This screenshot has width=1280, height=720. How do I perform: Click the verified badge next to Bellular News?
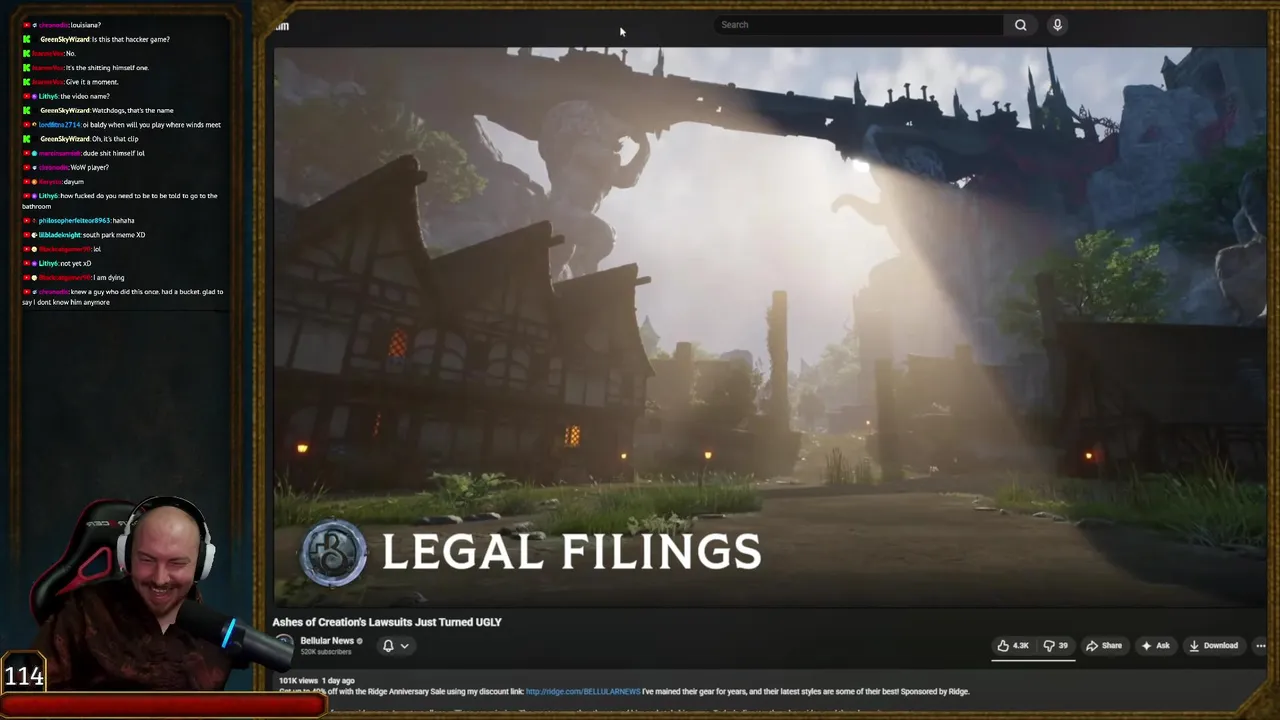pyautogui.click(x=360, y=641)
